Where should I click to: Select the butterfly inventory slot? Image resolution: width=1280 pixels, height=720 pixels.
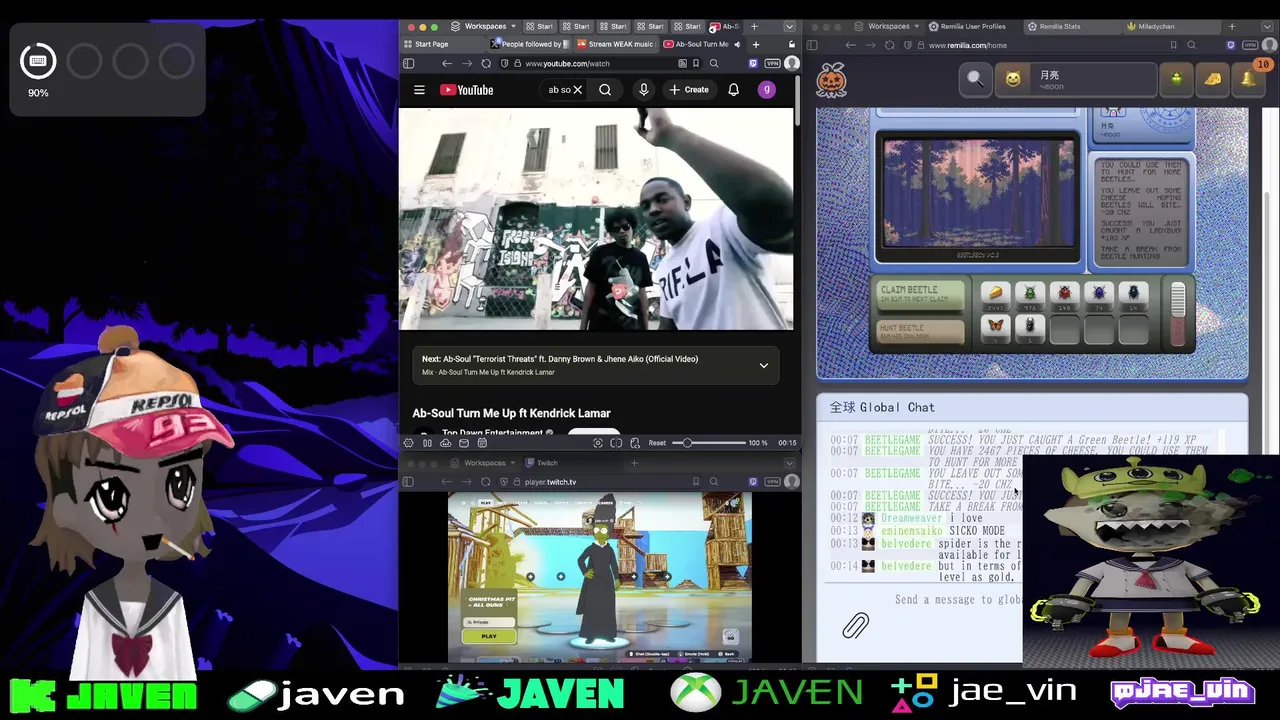point(995,327)
